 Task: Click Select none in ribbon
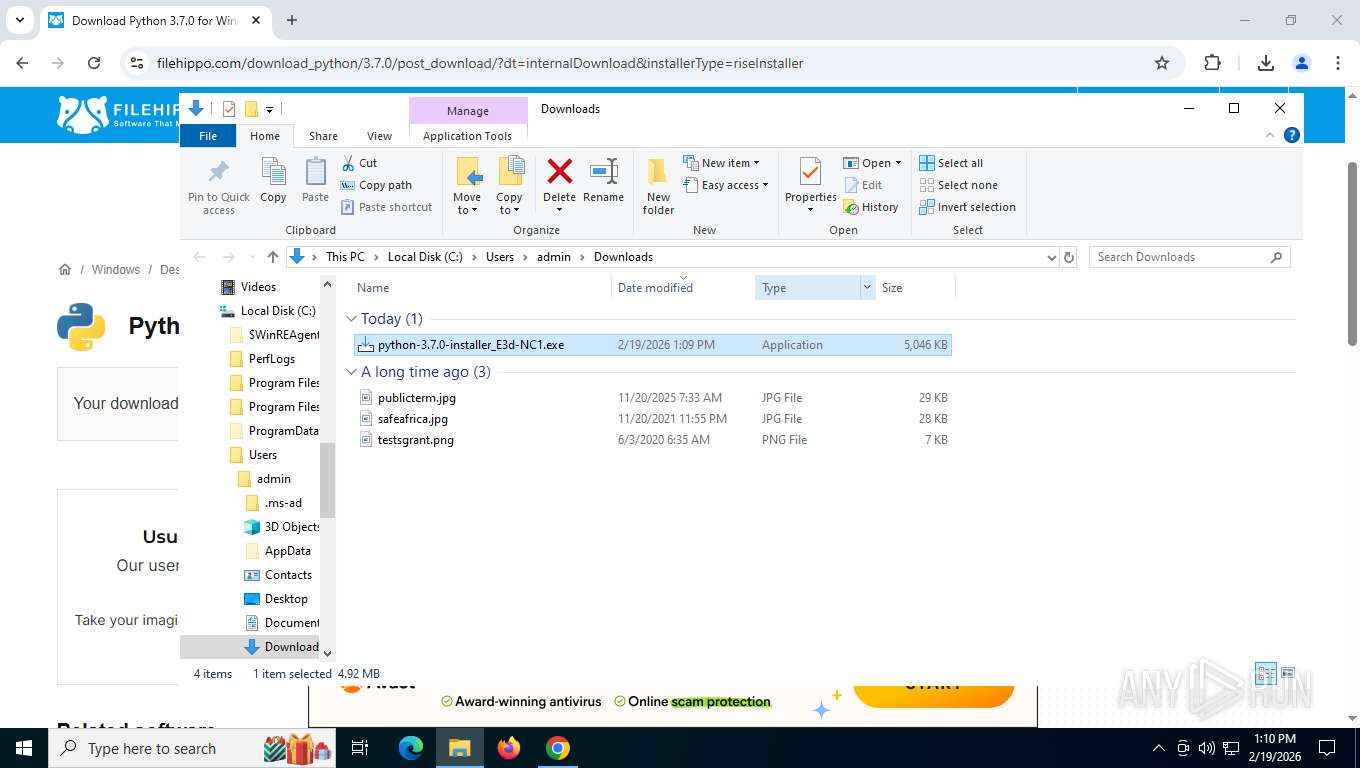click(x=958, y=185)
